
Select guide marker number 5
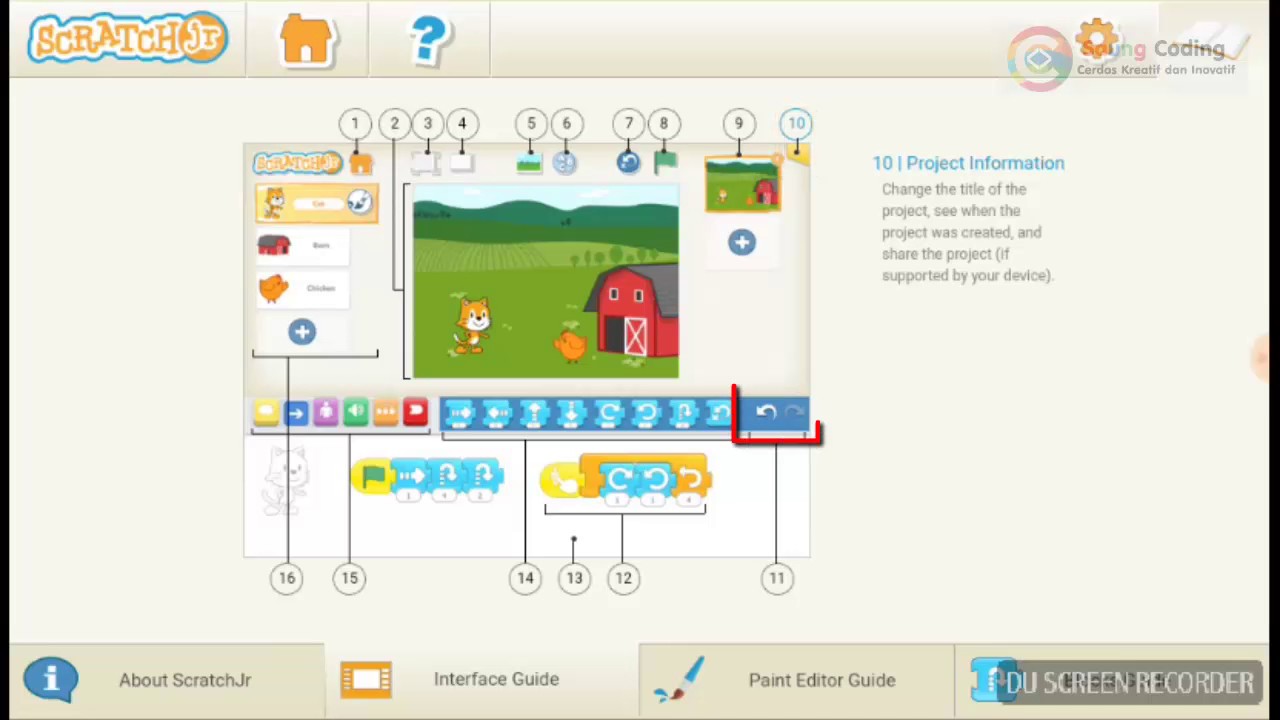(x=531, y=124)
